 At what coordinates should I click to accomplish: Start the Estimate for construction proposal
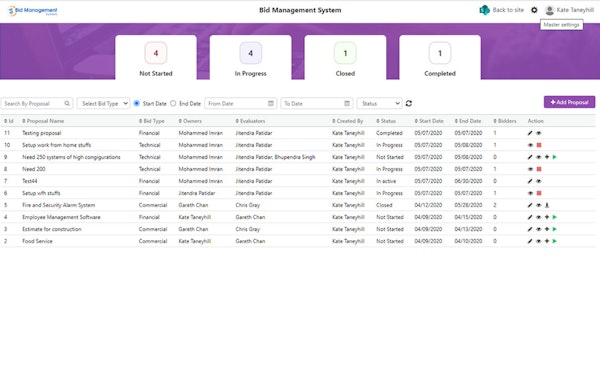pos(555,229)
